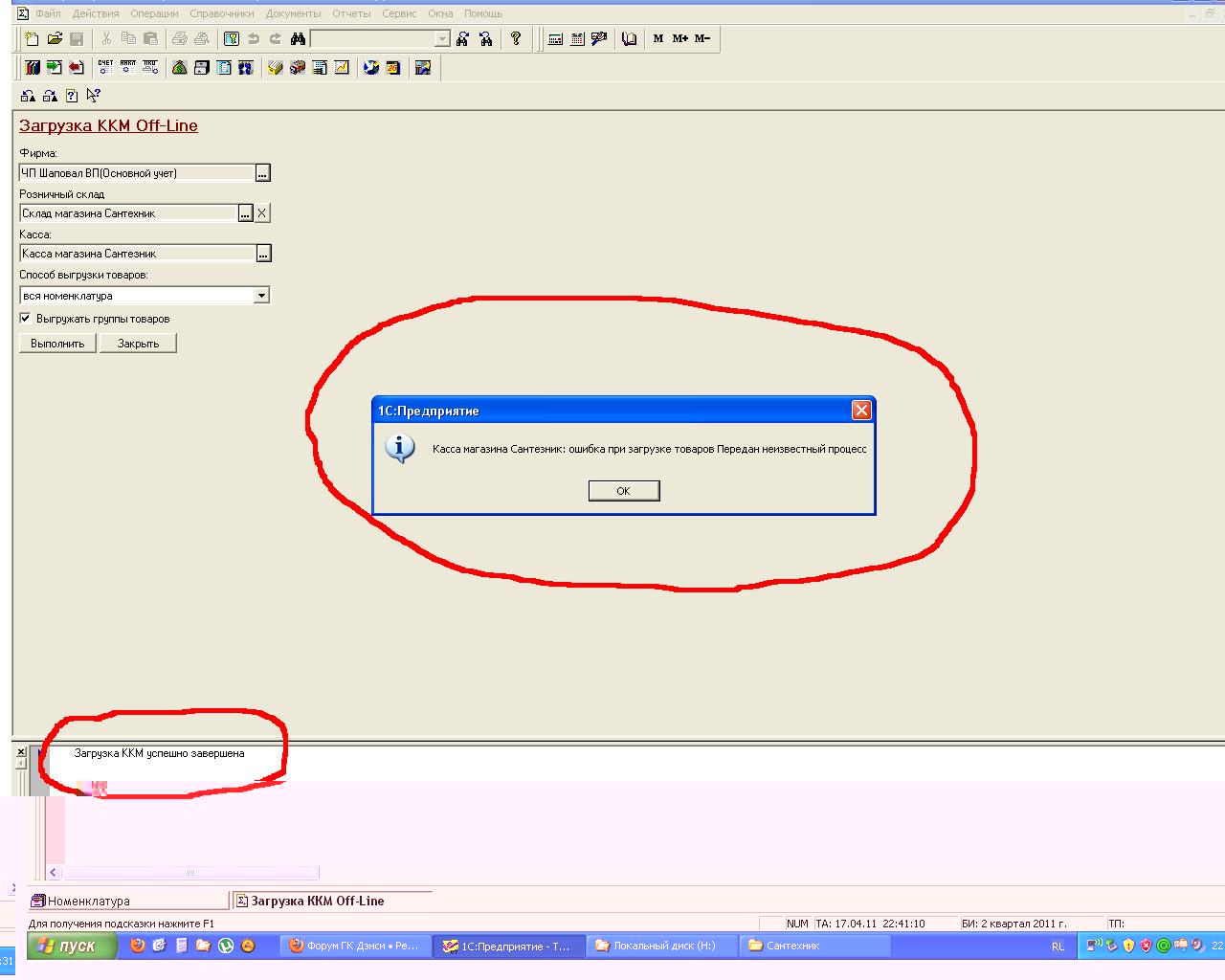Screen dimensions: 1225x980
Task: Click the New document toolbar icon
Action: pyautogui.click(x=33, y=39)
